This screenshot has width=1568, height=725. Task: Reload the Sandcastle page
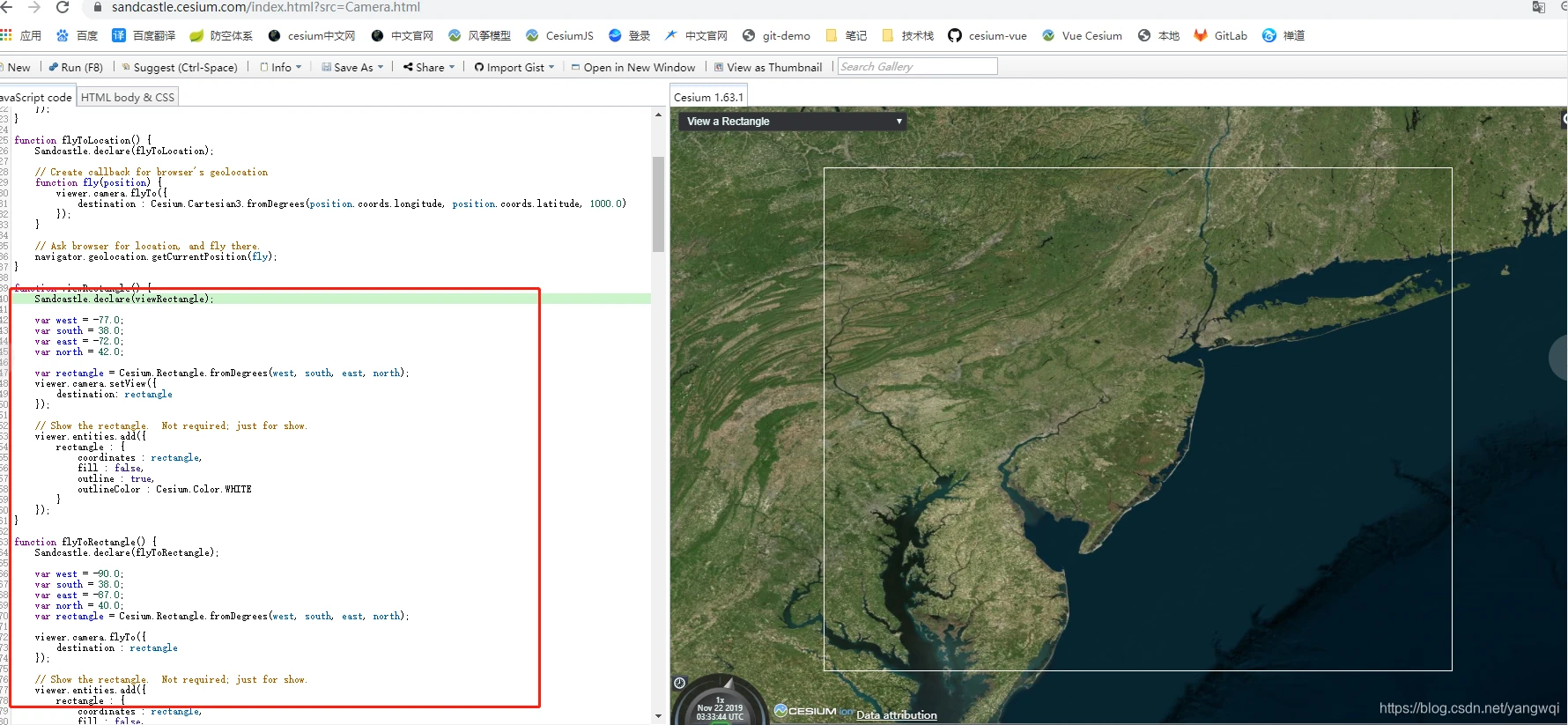[x=63, y=7]
